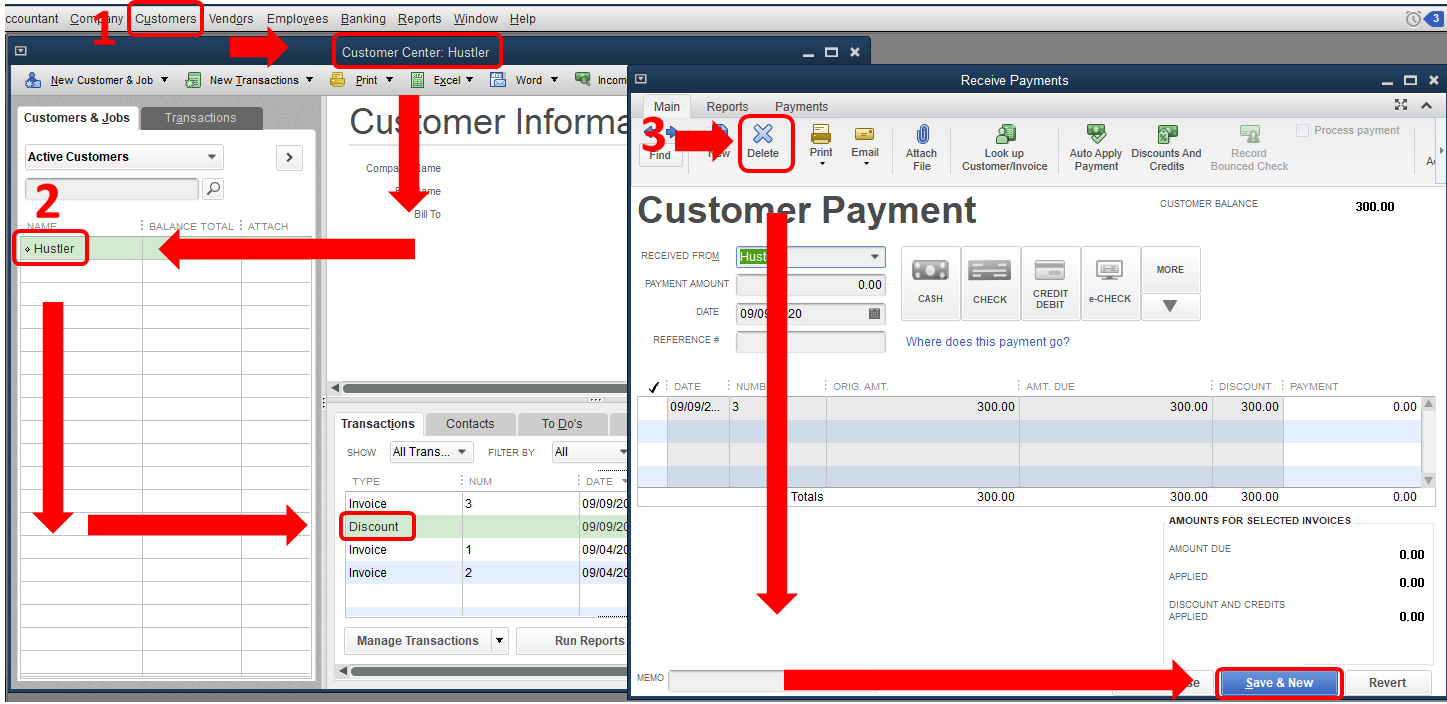Select the e-Check payment icon
1447x704 pixels.
(1110, 281)
